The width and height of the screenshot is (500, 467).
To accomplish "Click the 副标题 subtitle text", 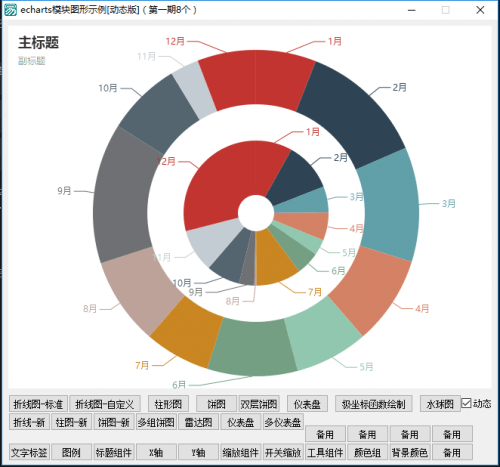I will 32,61.
